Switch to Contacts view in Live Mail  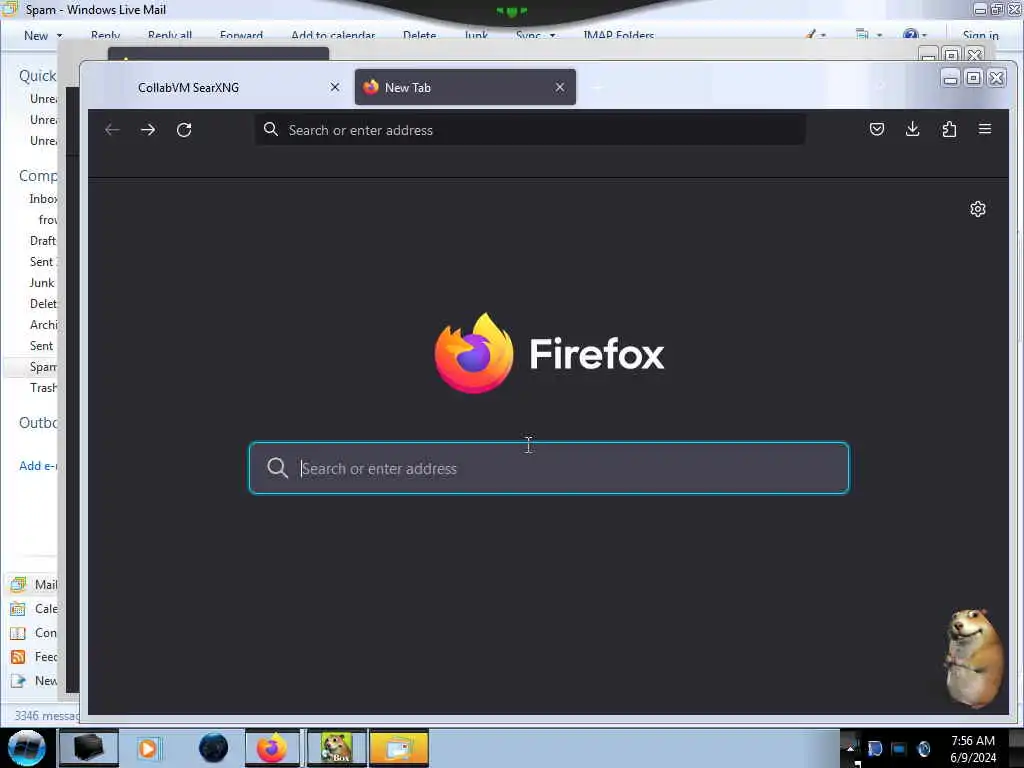[34, 633]
